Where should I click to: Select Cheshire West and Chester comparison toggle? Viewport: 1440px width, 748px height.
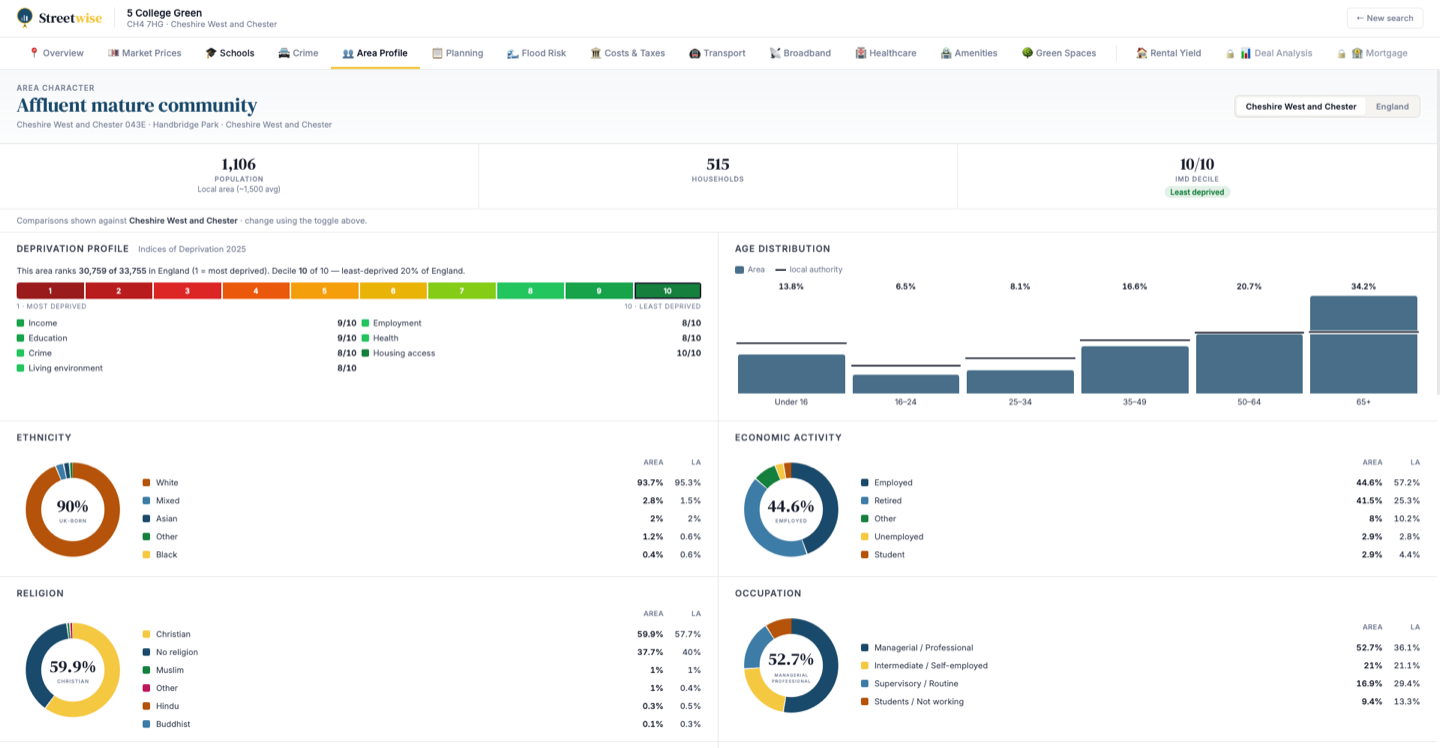(x=1301, y=106)
